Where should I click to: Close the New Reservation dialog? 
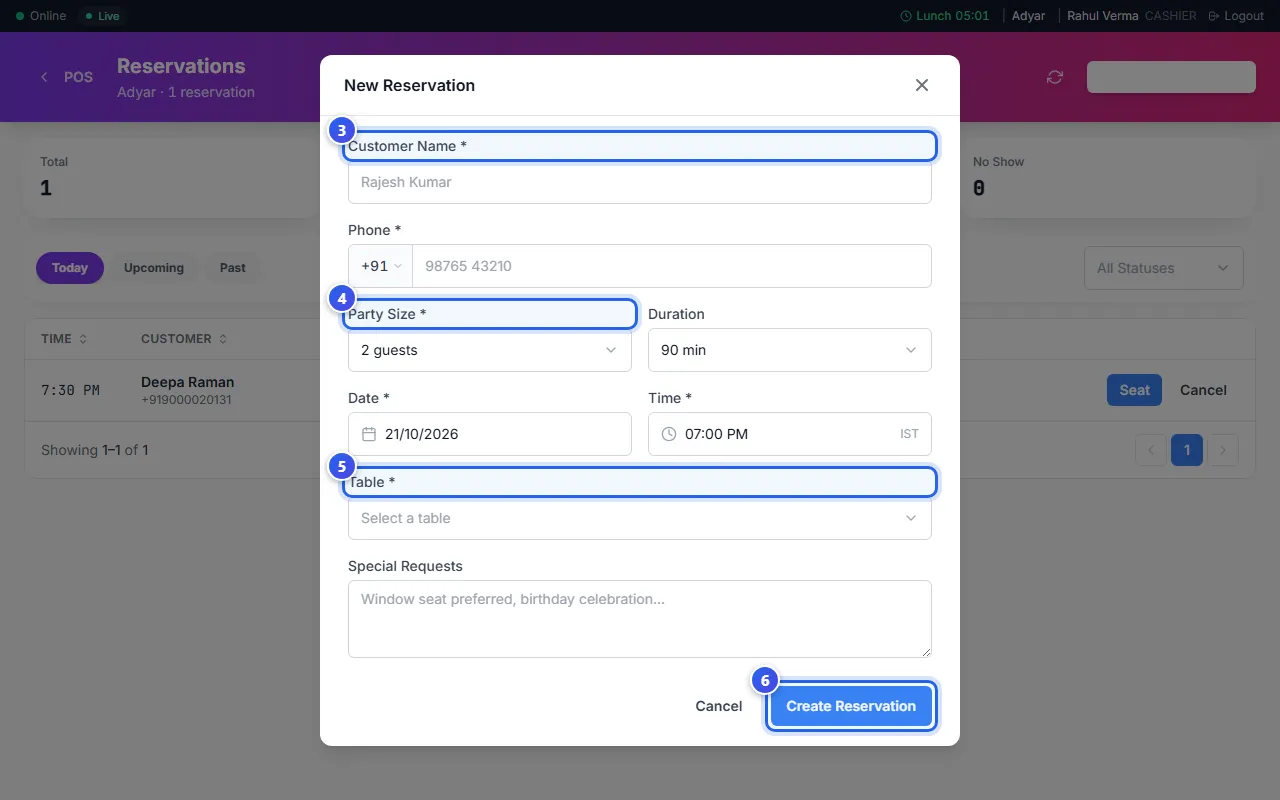[922, 85]
